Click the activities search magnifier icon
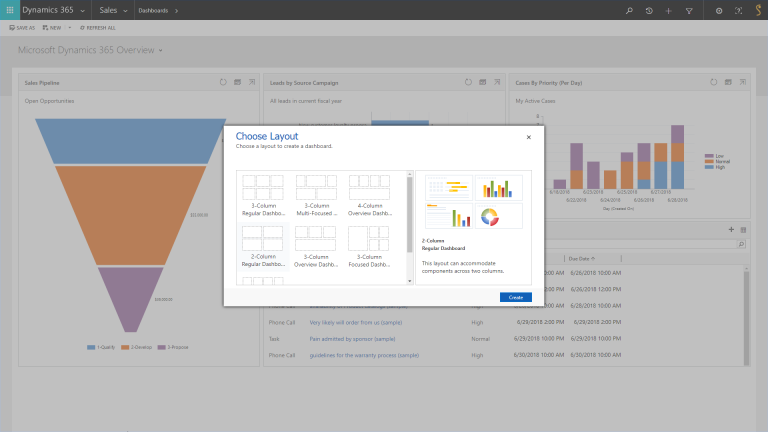This screenshot has height=432, width=768. [741, 244]
